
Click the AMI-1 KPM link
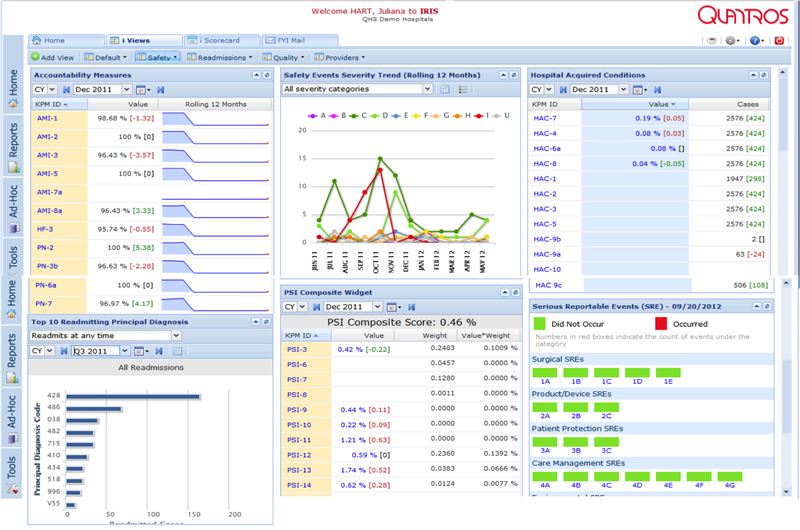pos(48,119)
